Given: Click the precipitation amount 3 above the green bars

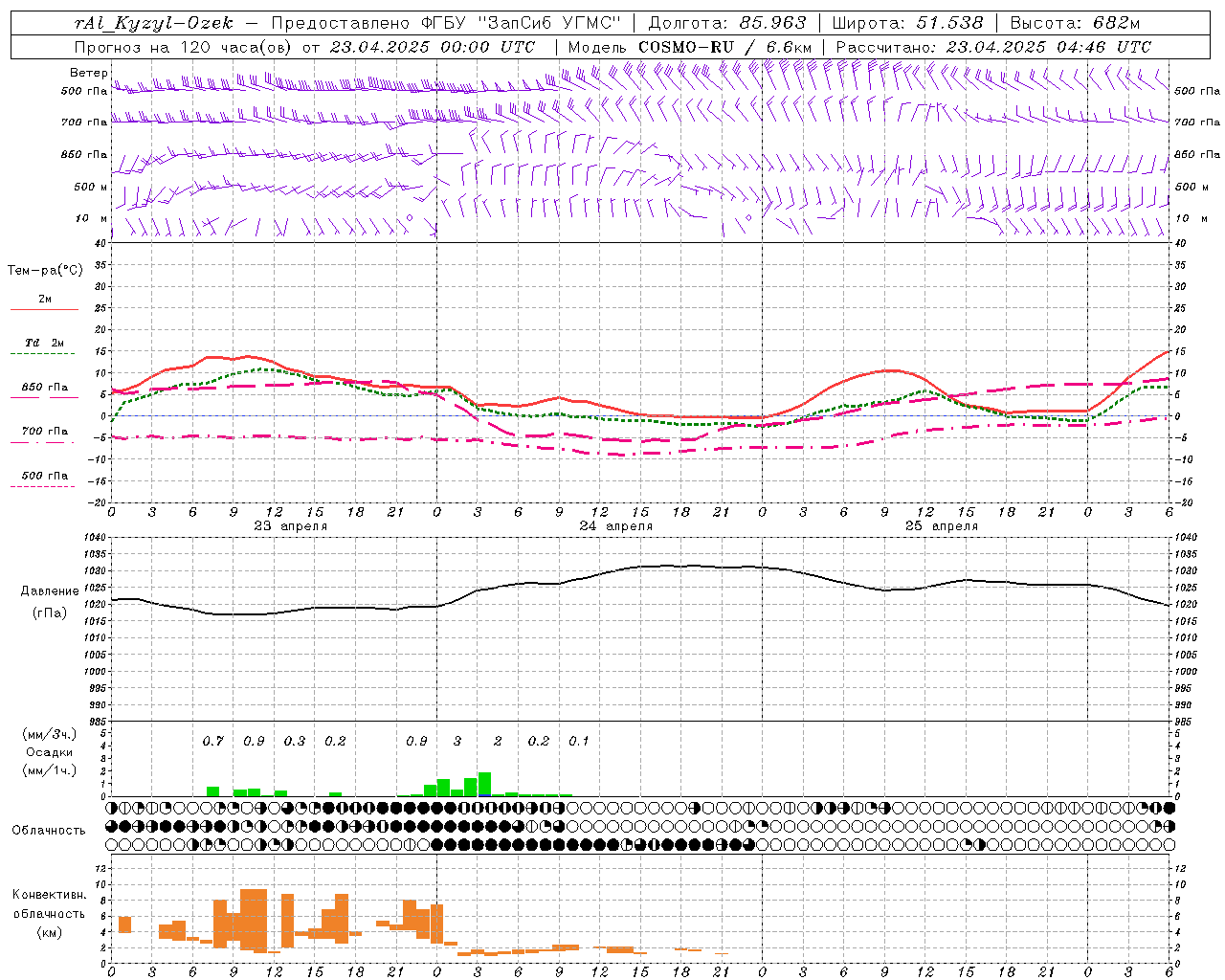Looking at the screenshot, I should (457, 741).
